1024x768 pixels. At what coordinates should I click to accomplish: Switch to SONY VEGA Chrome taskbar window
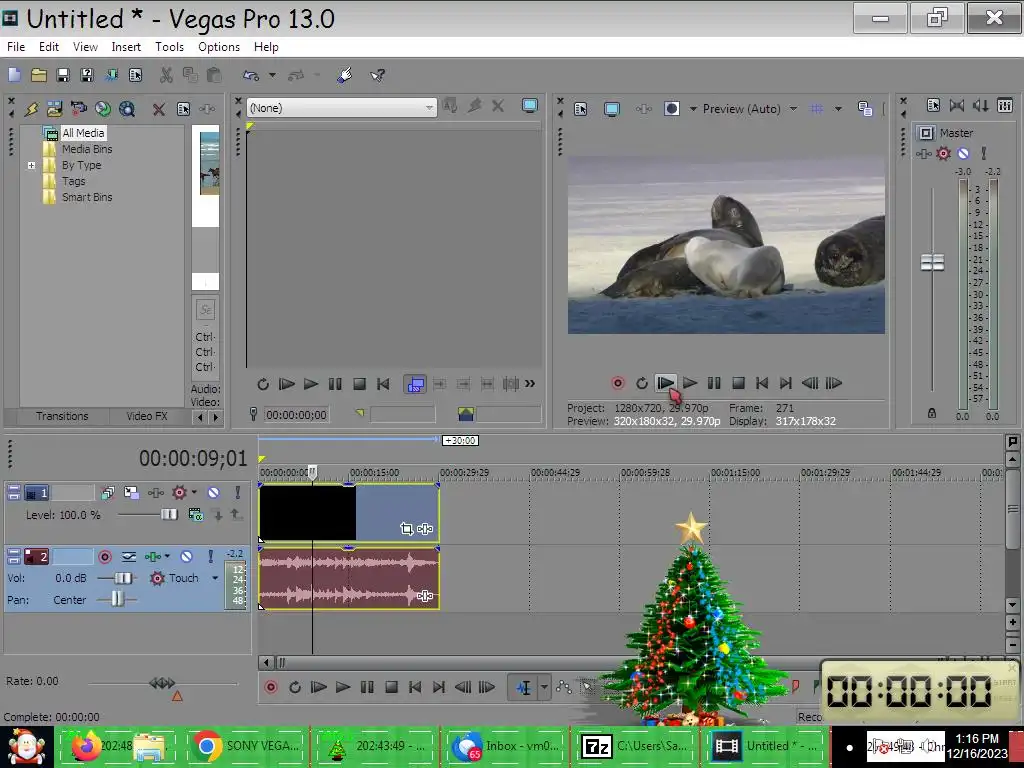point(247,746)
